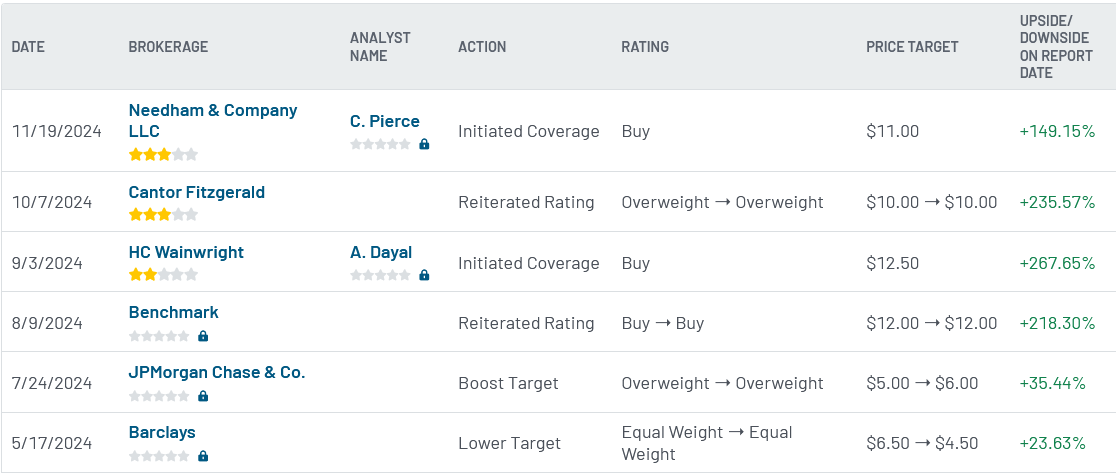Viewport: 1116px width, 473px height.
Task: Click Reiterated Rating in the Cantor Fitzgerald row
Action: point(526,202)
